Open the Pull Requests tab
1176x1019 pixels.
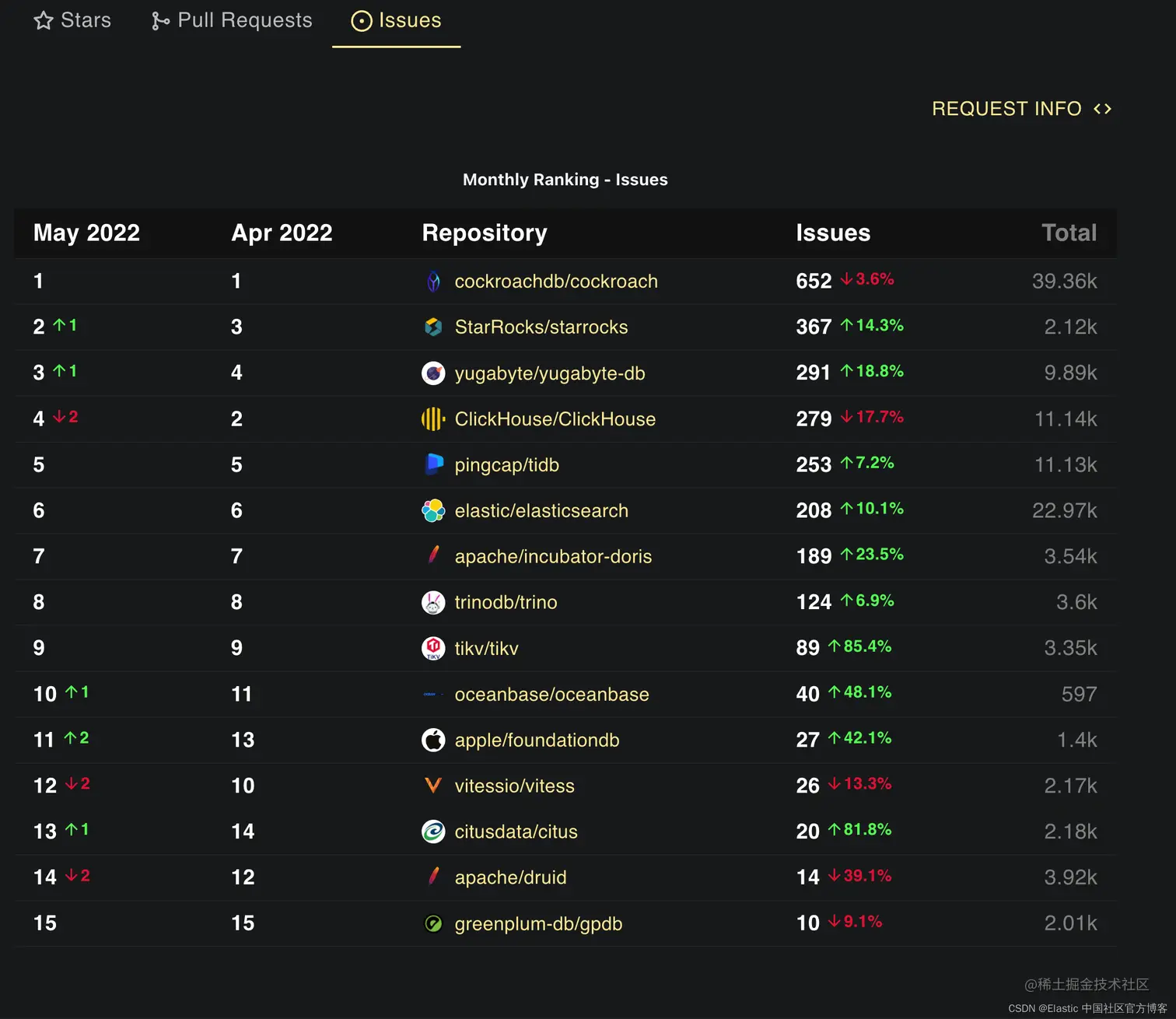click(232, 20)
